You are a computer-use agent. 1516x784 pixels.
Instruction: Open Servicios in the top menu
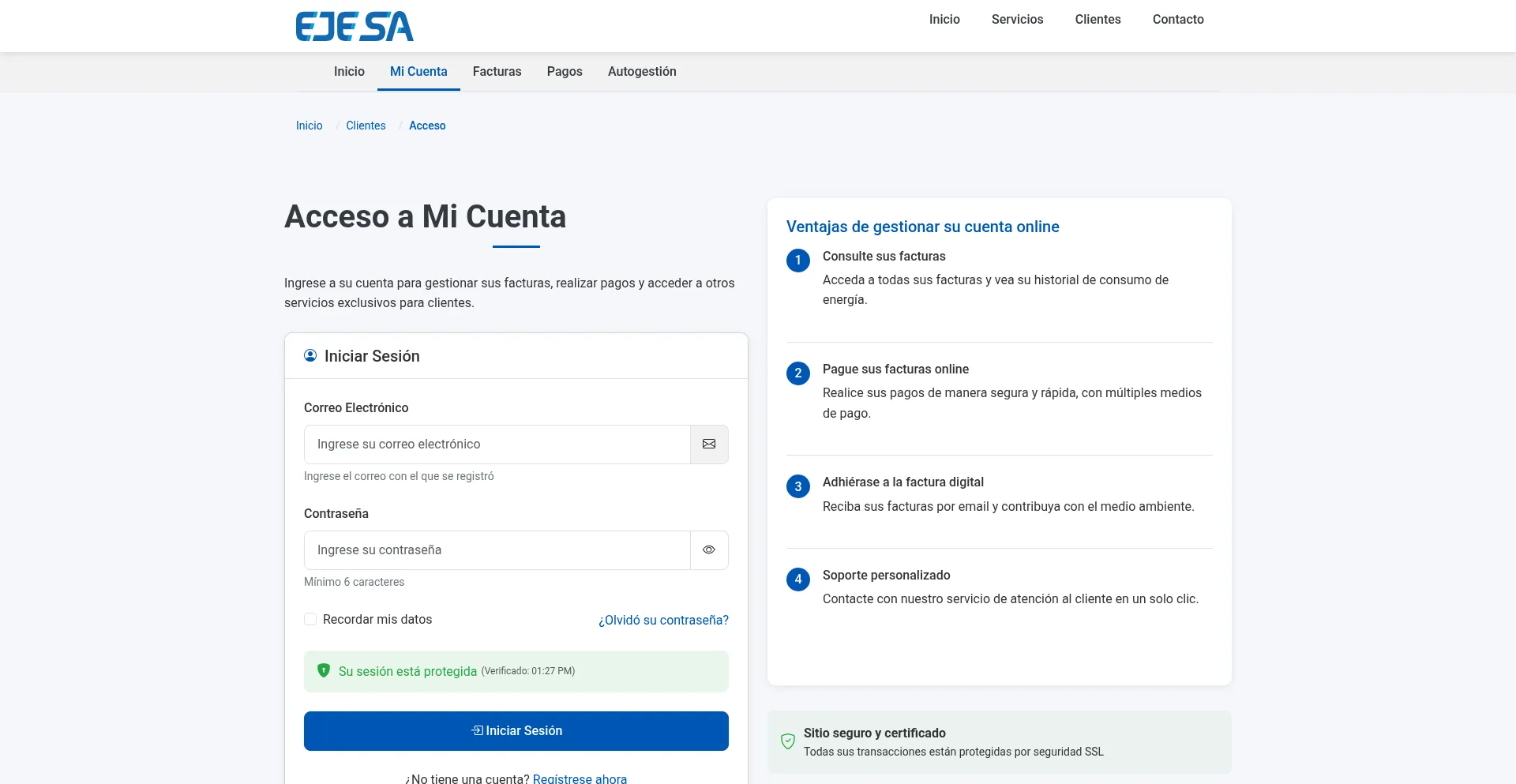pos(1017,20)
